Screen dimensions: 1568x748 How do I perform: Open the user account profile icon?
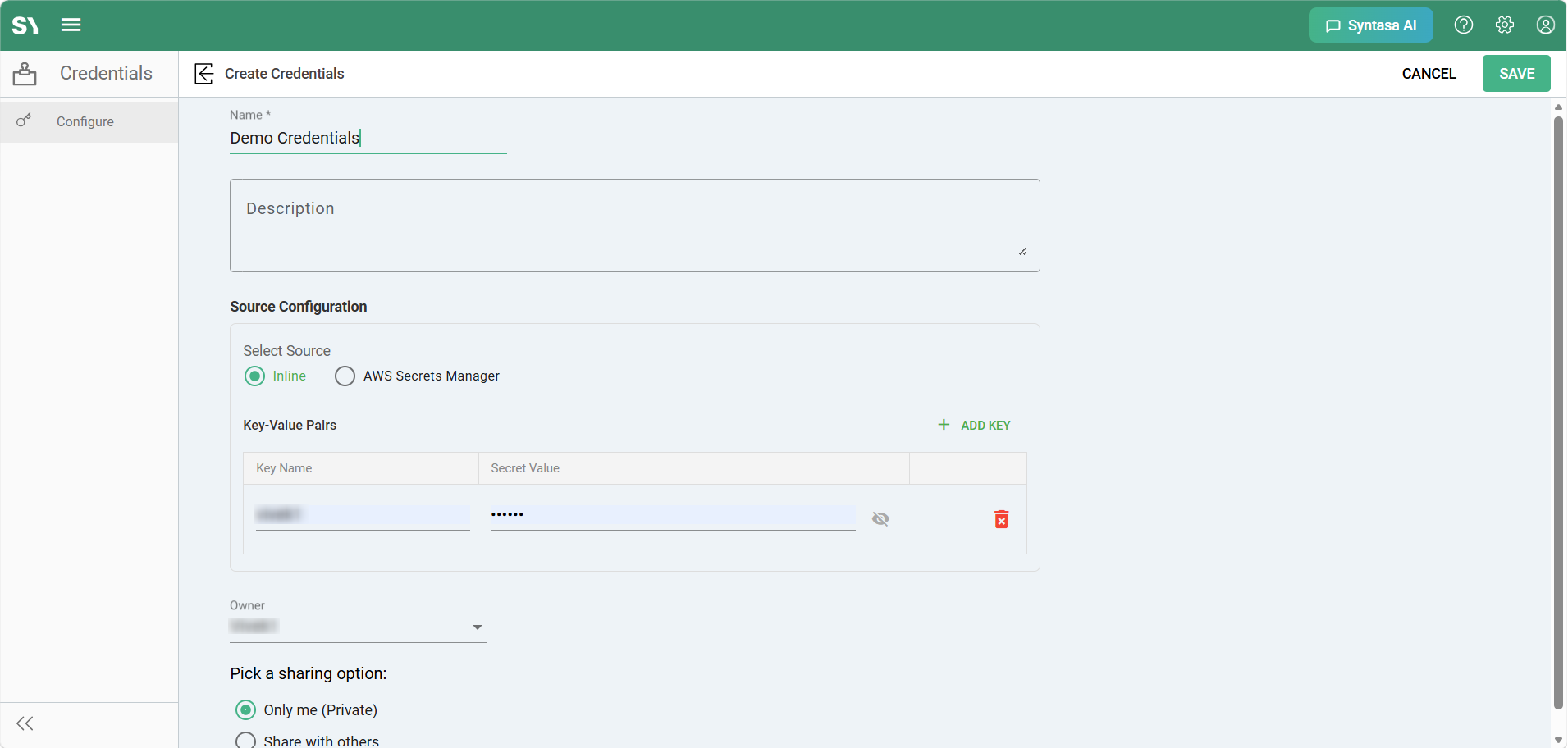tap(1546, 25)
